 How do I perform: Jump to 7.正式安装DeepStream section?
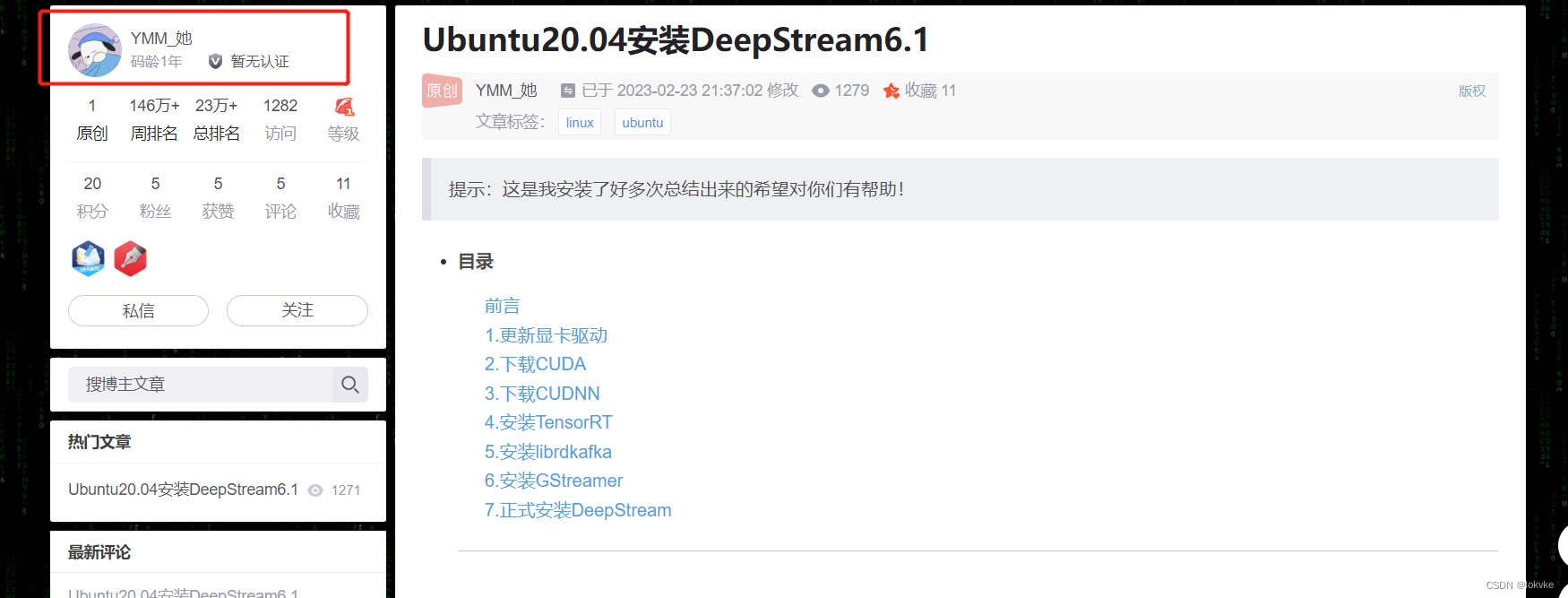pyautogui.click(x=578, y=510)
